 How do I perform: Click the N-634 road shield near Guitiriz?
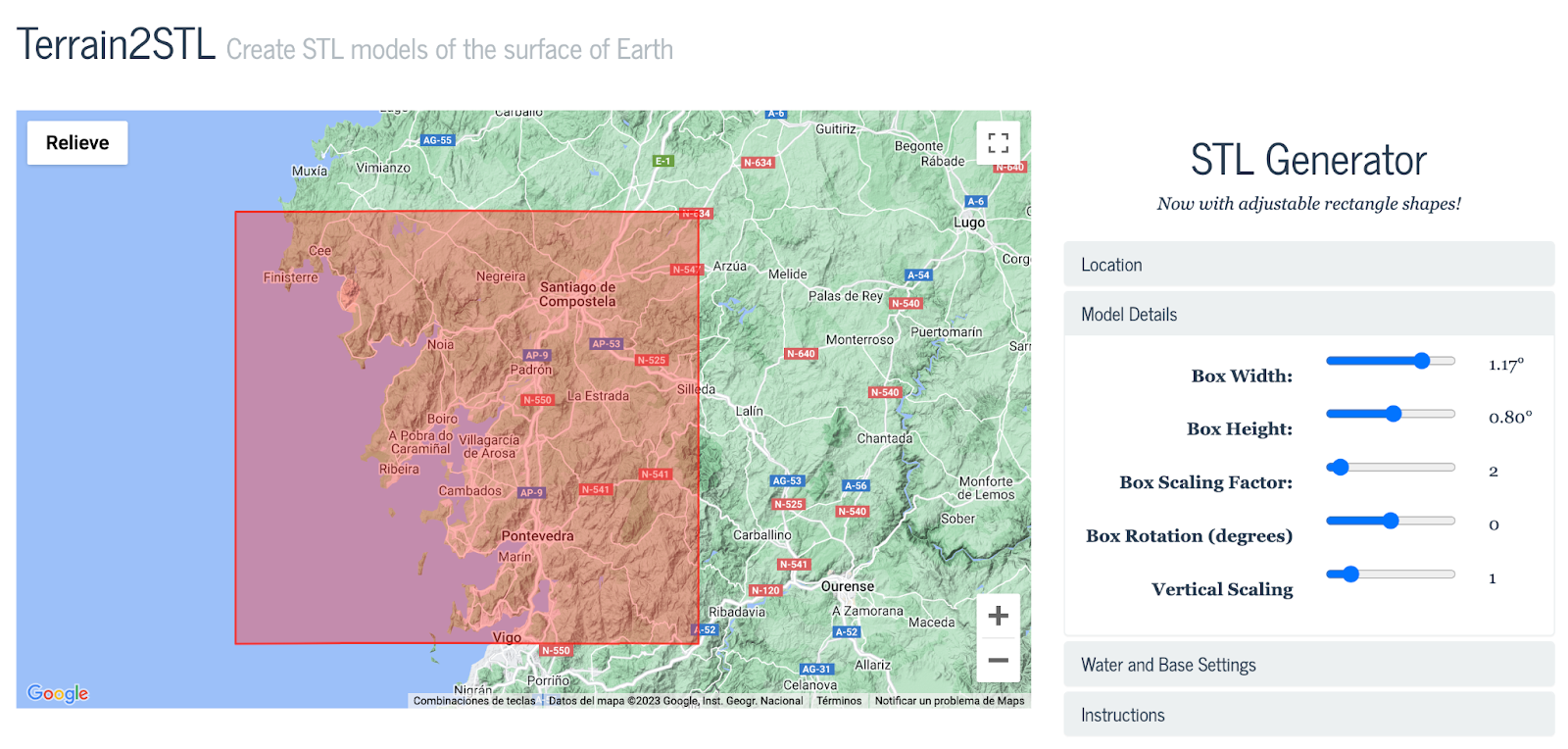click(758, 163)
